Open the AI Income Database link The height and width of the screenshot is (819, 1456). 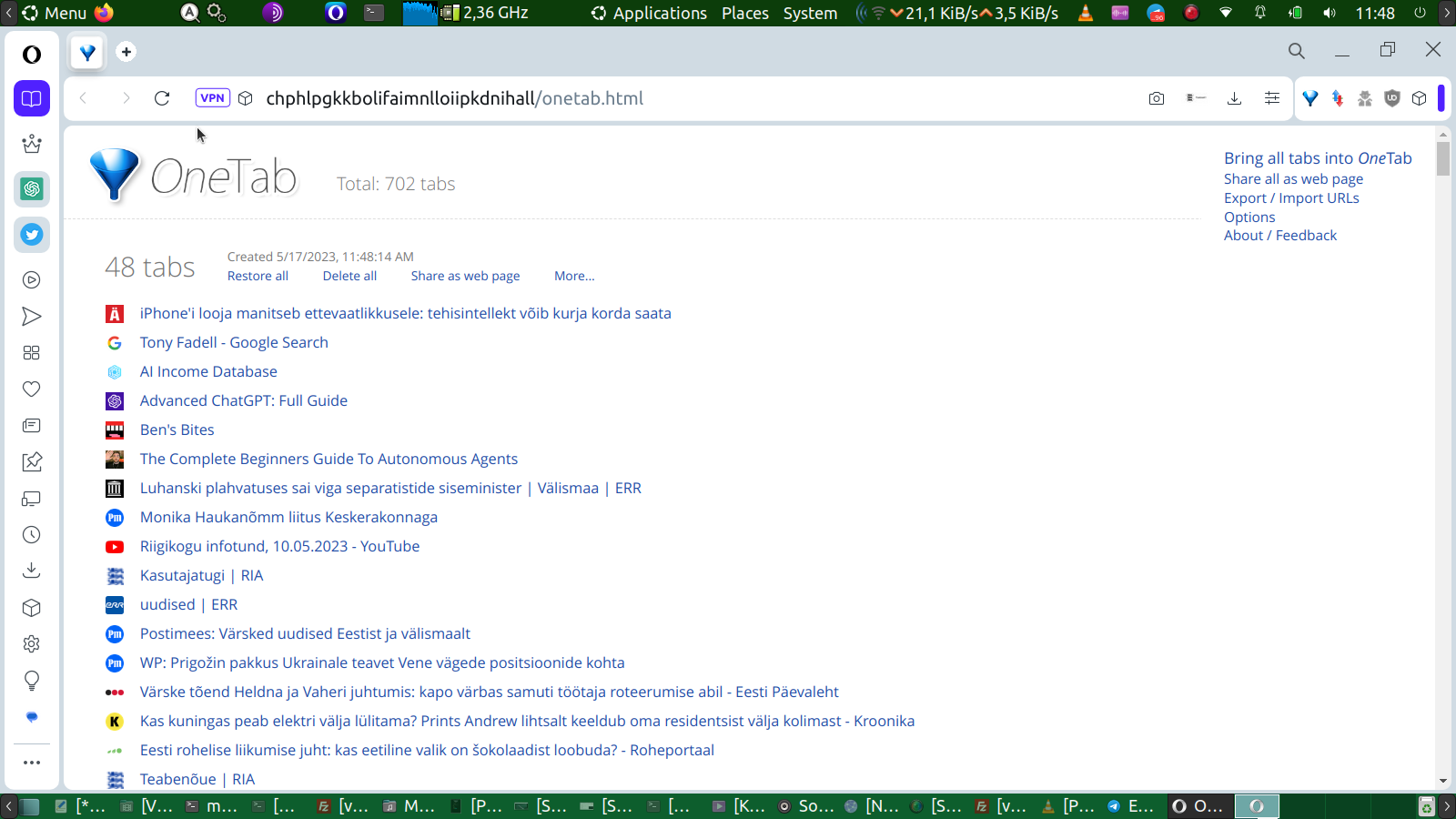(x=208, y=371)
